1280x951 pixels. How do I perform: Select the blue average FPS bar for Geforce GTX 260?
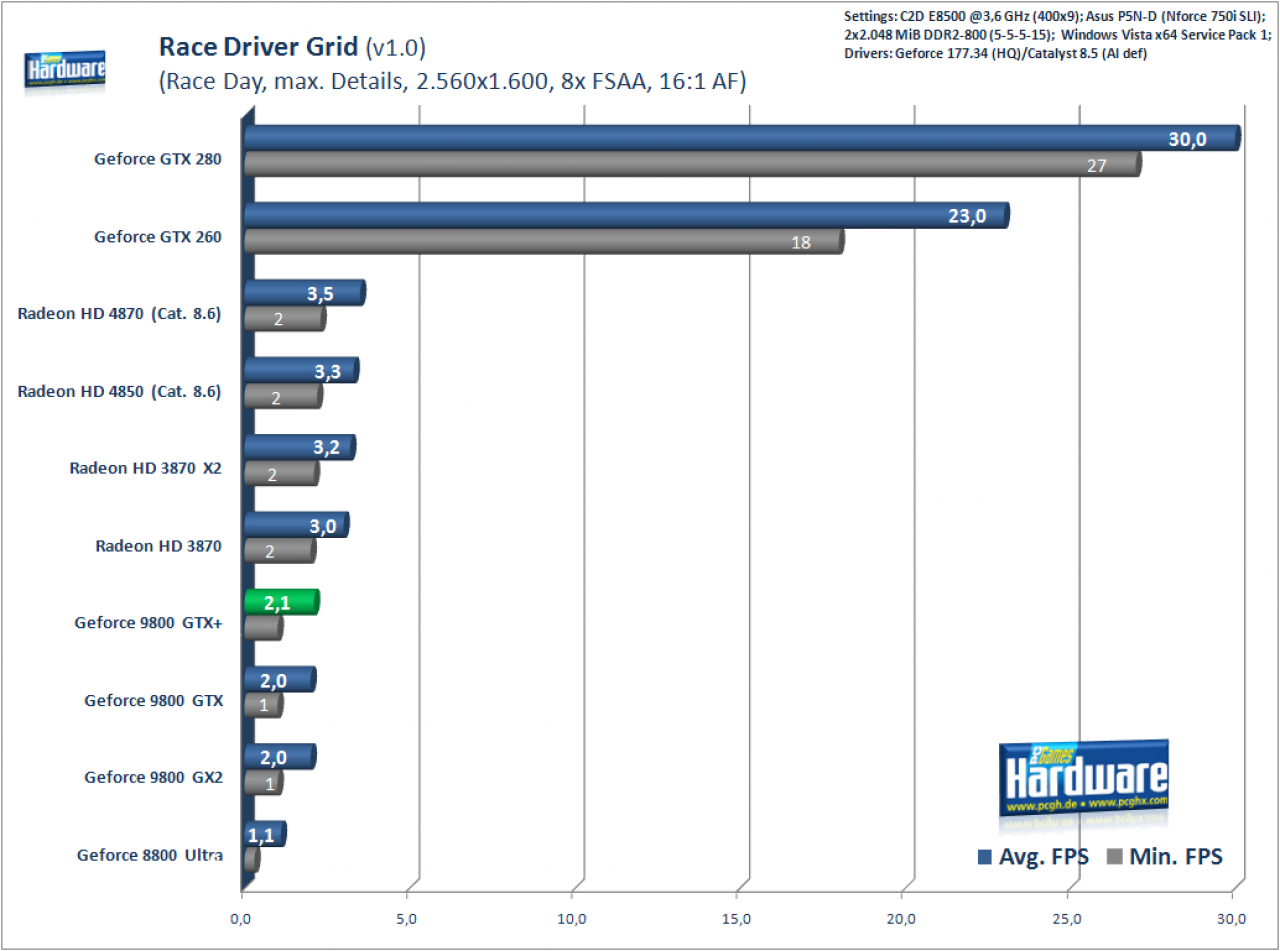[x=627, y=216]
